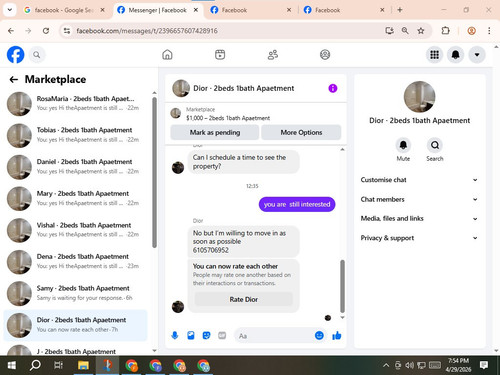This screenshot has height=375, width=500.
Task: Open Chrome profile avatar
Action: click(471, 31)
